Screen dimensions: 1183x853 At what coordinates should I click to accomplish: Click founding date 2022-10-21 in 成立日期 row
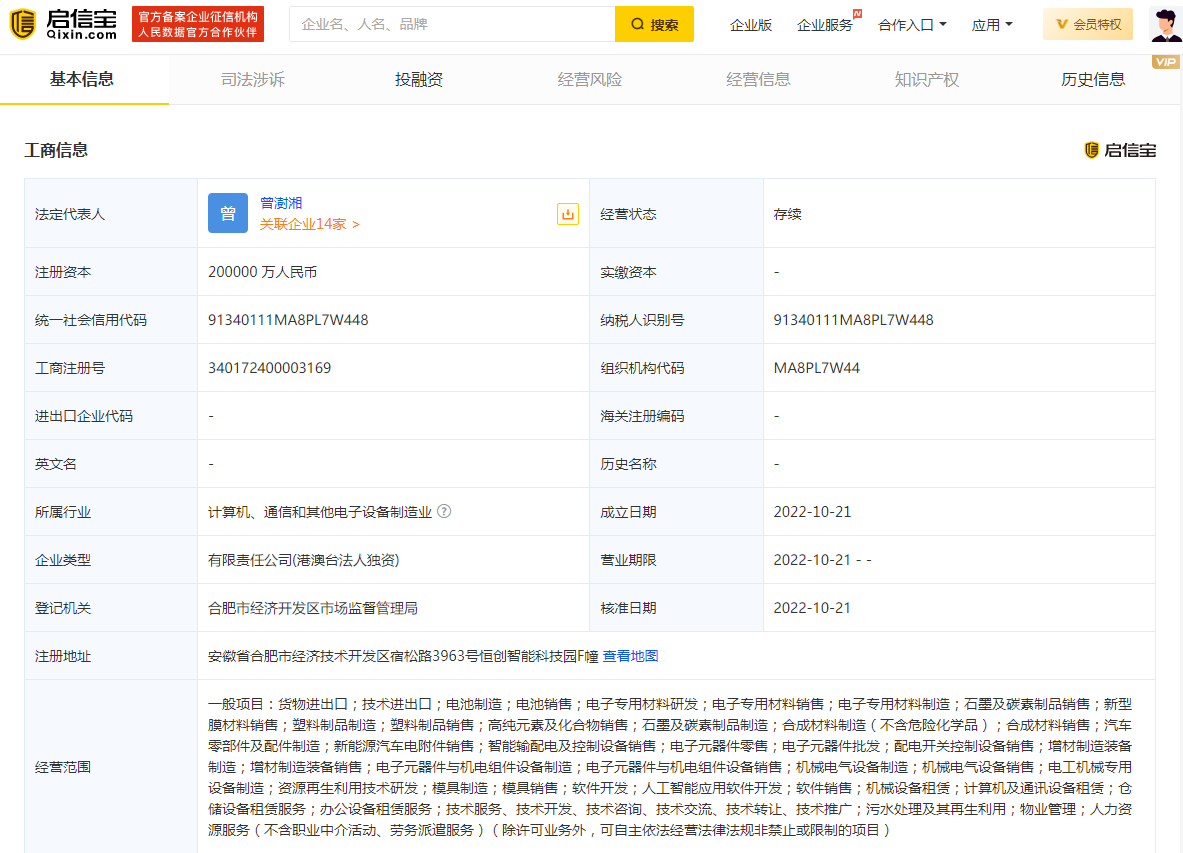pyautogui.click(x=812, y=512)
